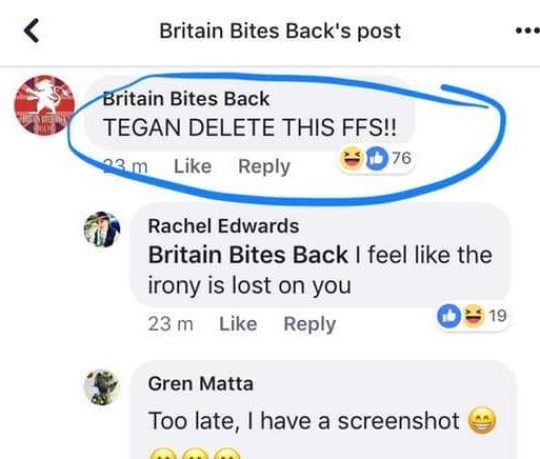The image size is (540, 459).
Task: Reply to the Britain Bites Back comment
Action: (x=264, y=167)
